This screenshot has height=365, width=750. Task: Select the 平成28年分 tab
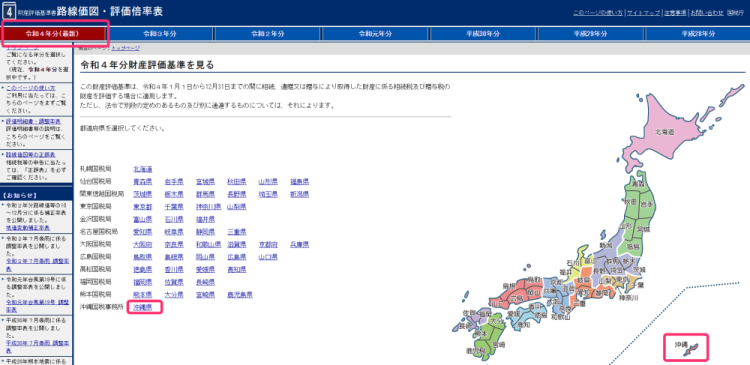click(x=698, y=33)
